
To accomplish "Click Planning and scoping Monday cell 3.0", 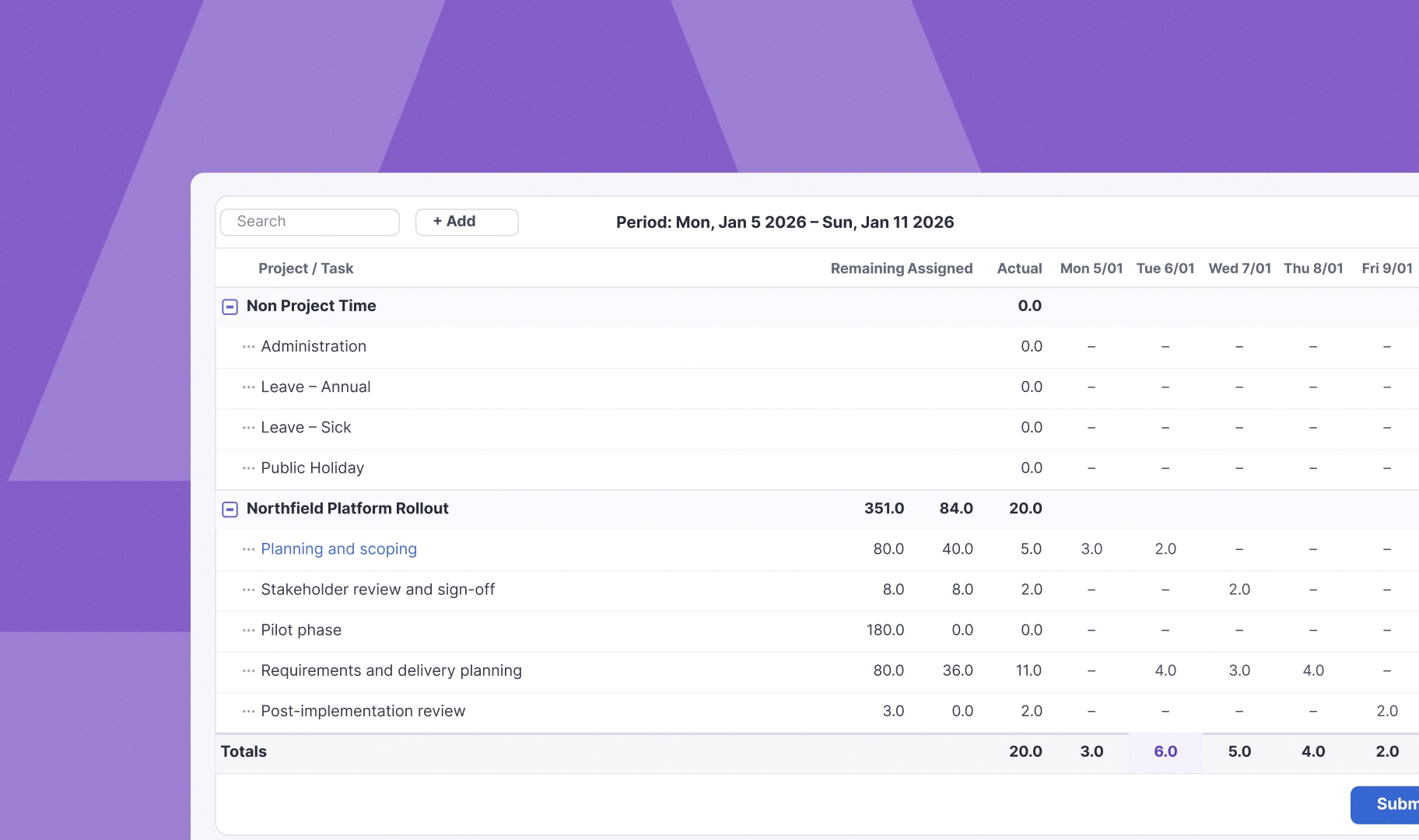I will pyautogui.click(x=1091, y=549).
